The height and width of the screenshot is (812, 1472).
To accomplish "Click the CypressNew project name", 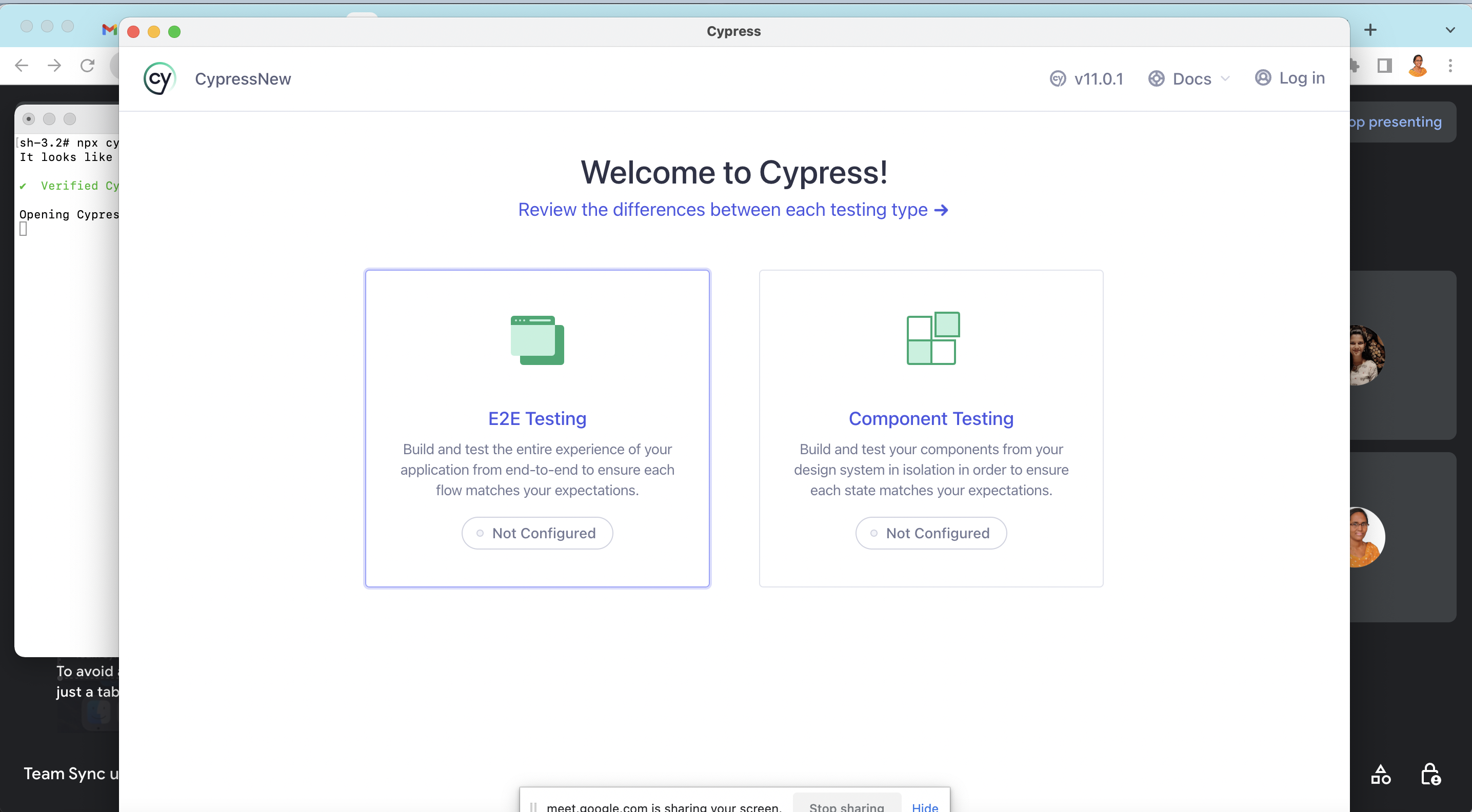I will 243,79.
